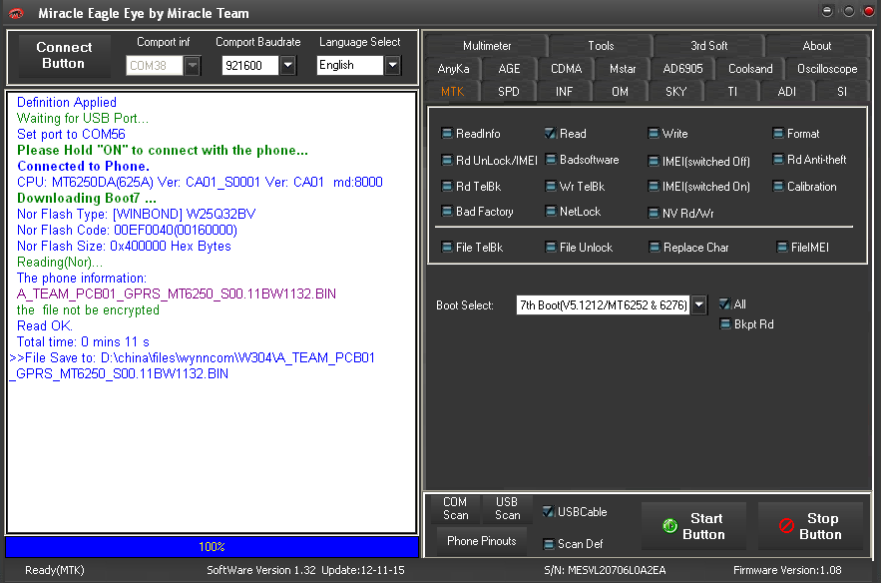The image size is (881, 583).
Task: Check the Replace Char option
Action: (x=655, y=247)
